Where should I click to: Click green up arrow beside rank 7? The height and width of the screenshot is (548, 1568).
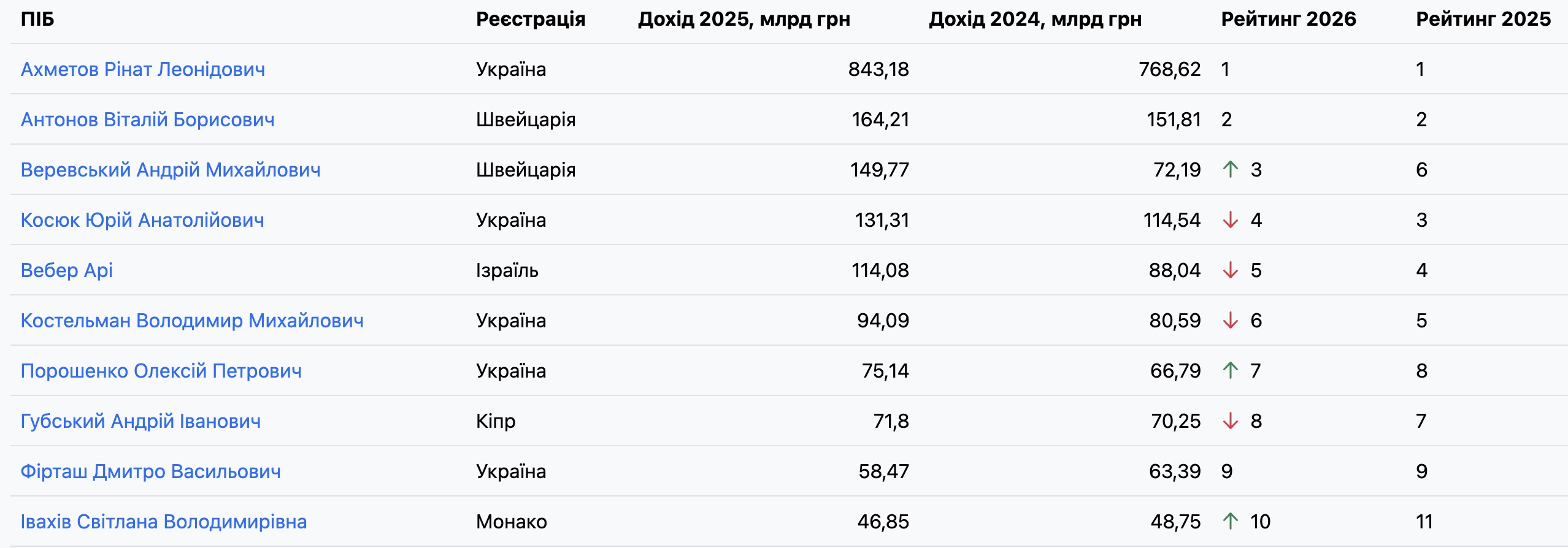point(1230,370)
